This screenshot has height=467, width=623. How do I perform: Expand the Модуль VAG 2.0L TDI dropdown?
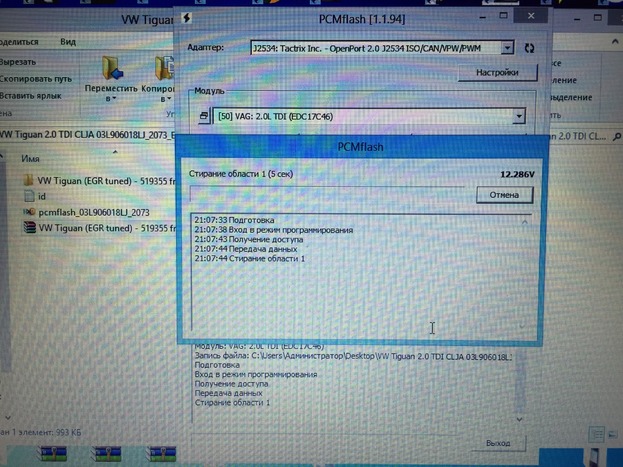pos(518,117)
